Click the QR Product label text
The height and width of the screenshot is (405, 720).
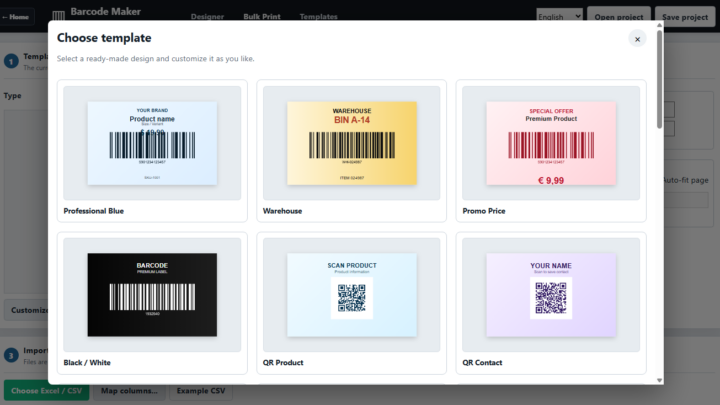[x=283, y=362]
